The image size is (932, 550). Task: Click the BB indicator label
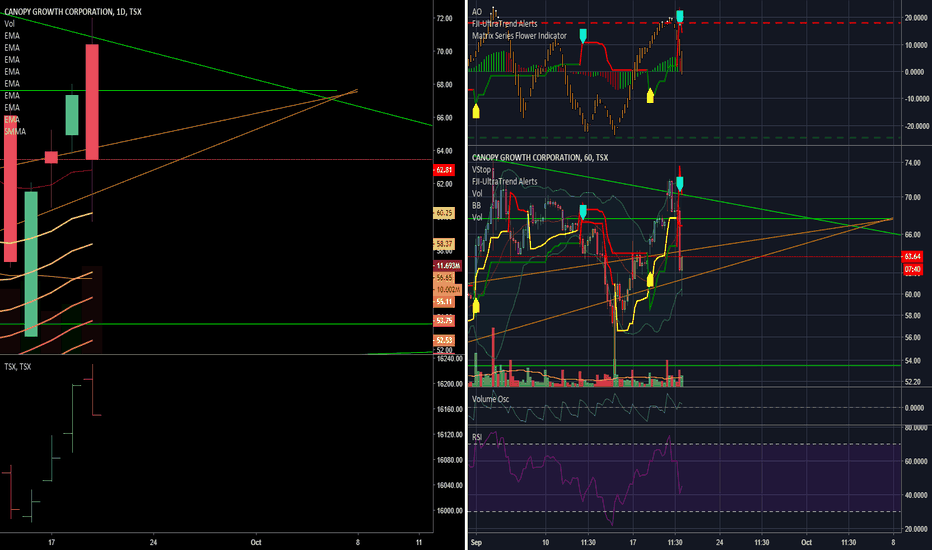tap(476, 206)
